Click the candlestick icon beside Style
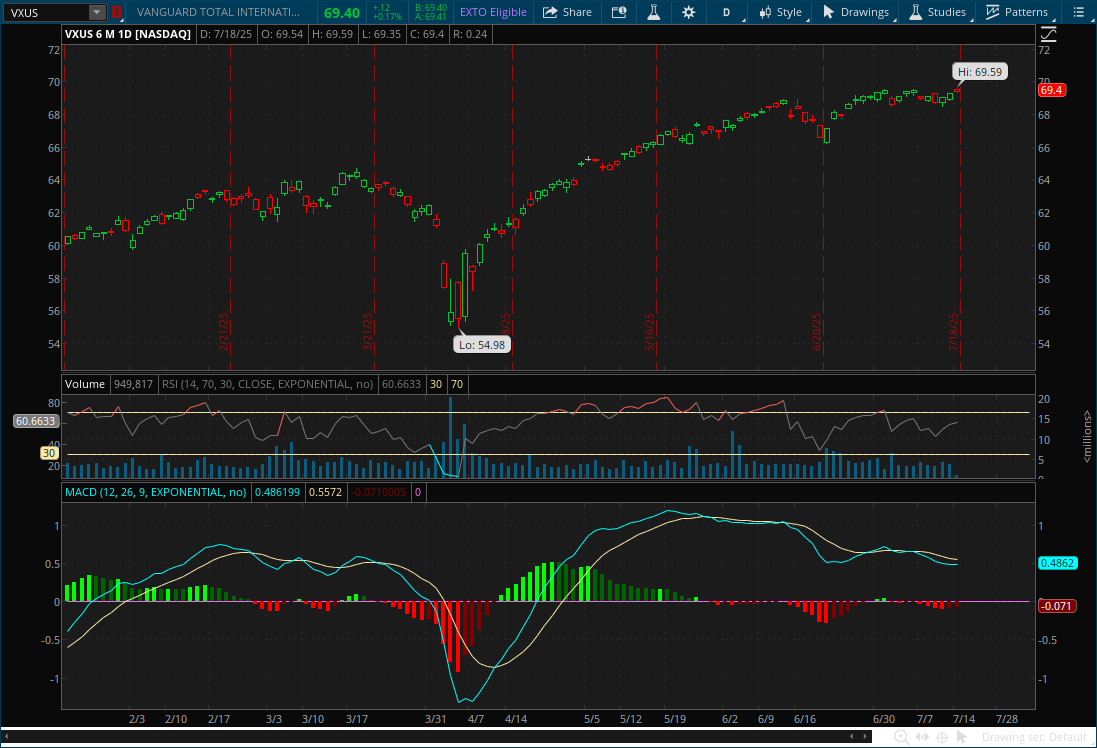The height and width of the screenshot is (748, 1097). click(765, 12)
